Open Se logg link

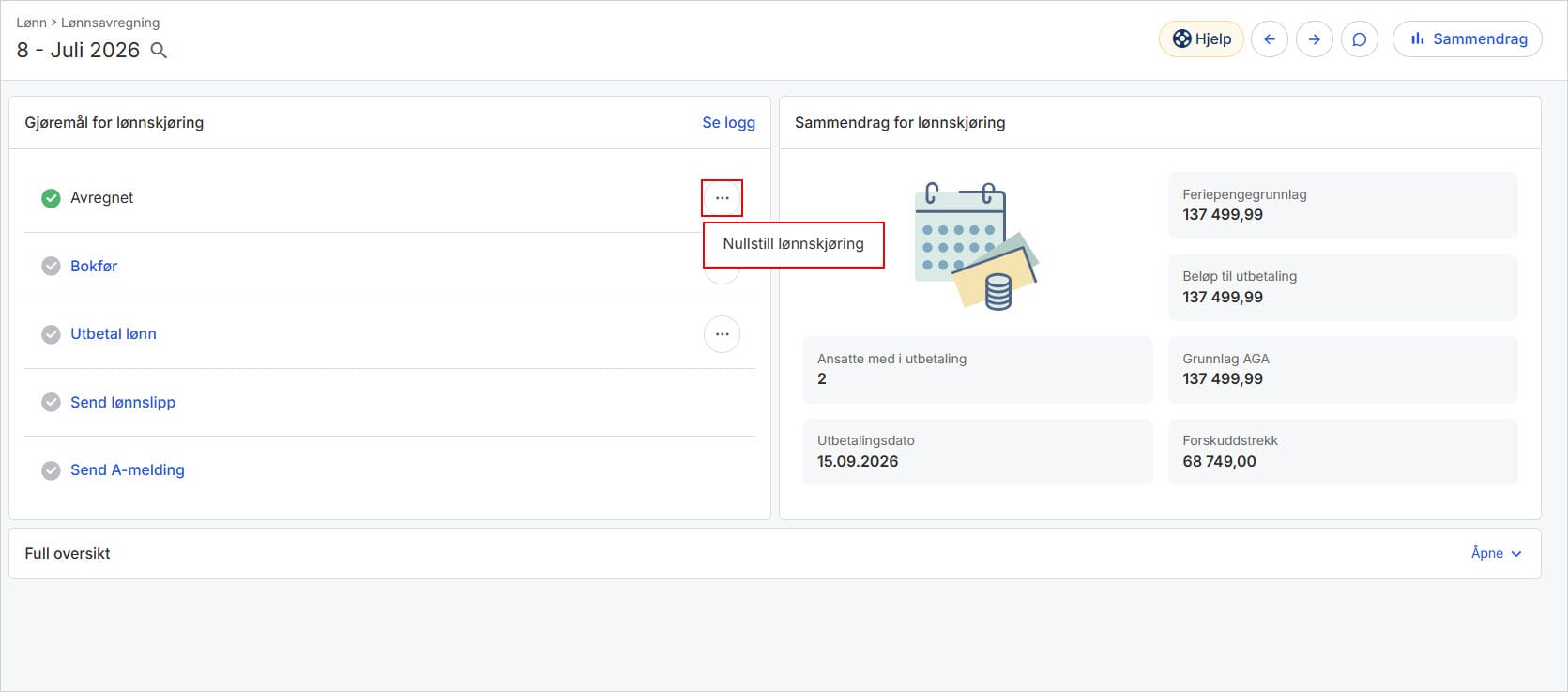point(728,122)
